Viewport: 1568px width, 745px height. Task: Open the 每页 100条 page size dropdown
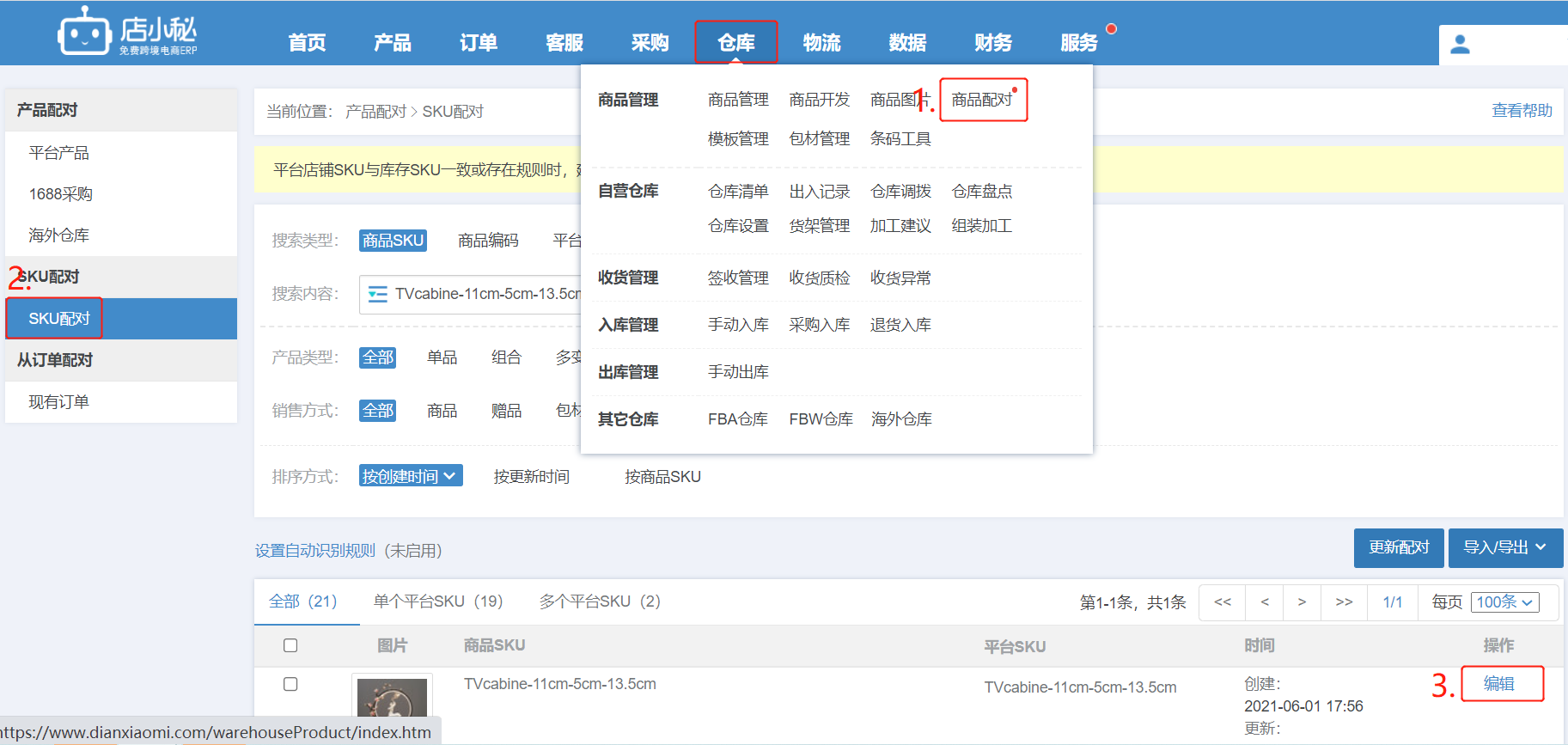pyautogui.click(x=1504, y=602)
